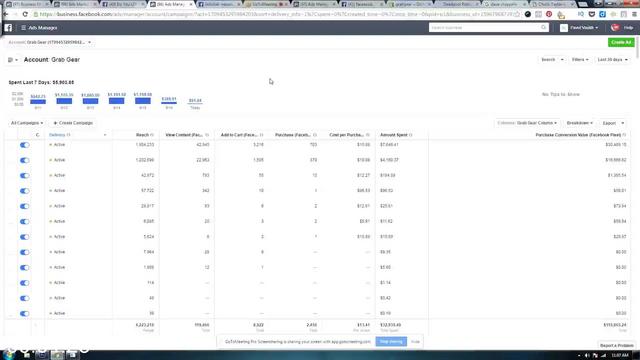This screenshot has height=360, width=640.
Task: Toggle the campaign spending $194.59
Action: [24, 176]
